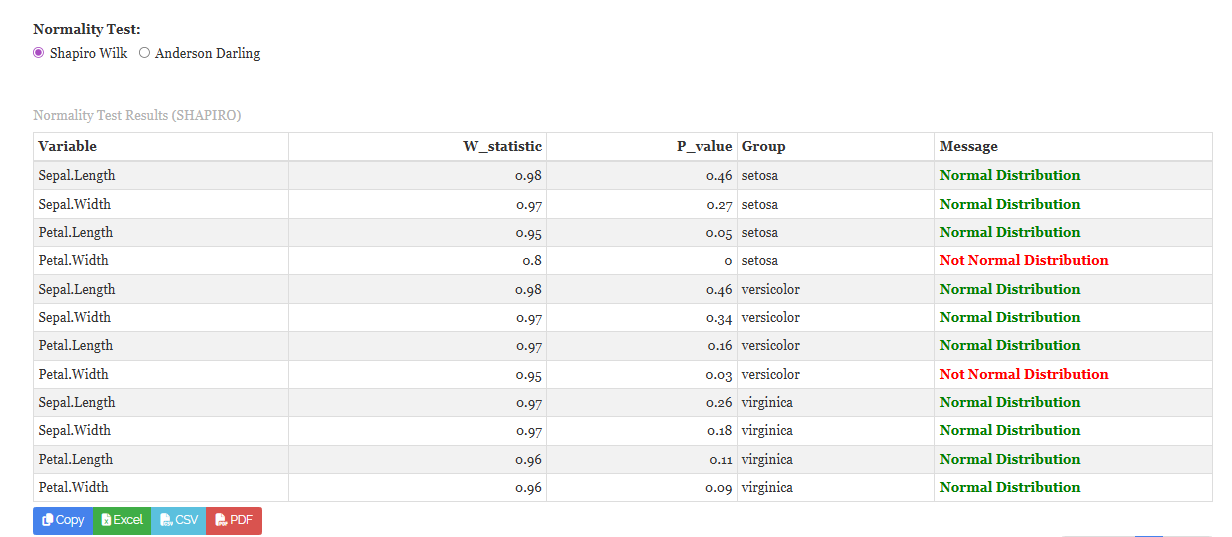The image size is (1232, 537).
Task: Click the Not Normal Distribution message for versicolor
Action: click(1024, 374)
